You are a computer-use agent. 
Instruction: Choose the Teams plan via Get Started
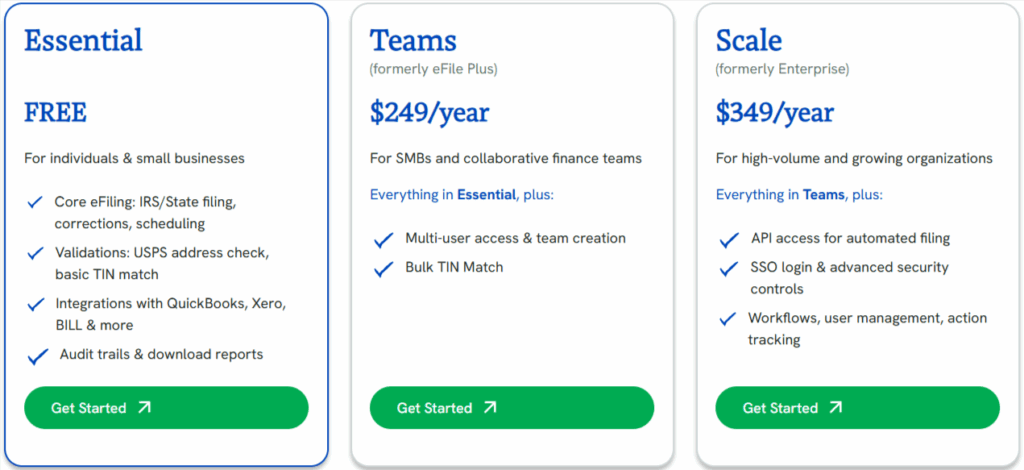511,408
